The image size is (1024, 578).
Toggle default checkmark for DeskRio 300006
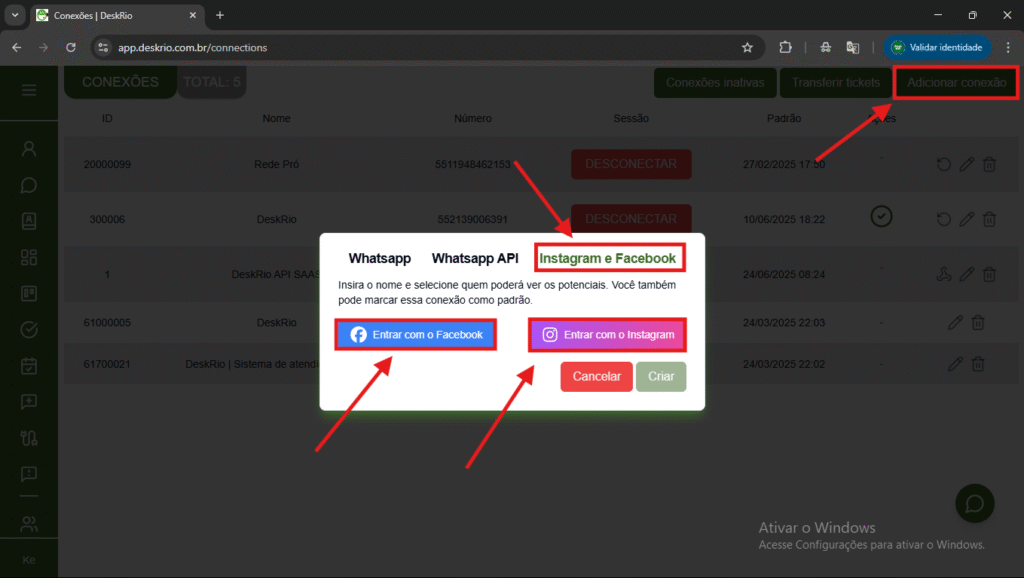[881, 216]
